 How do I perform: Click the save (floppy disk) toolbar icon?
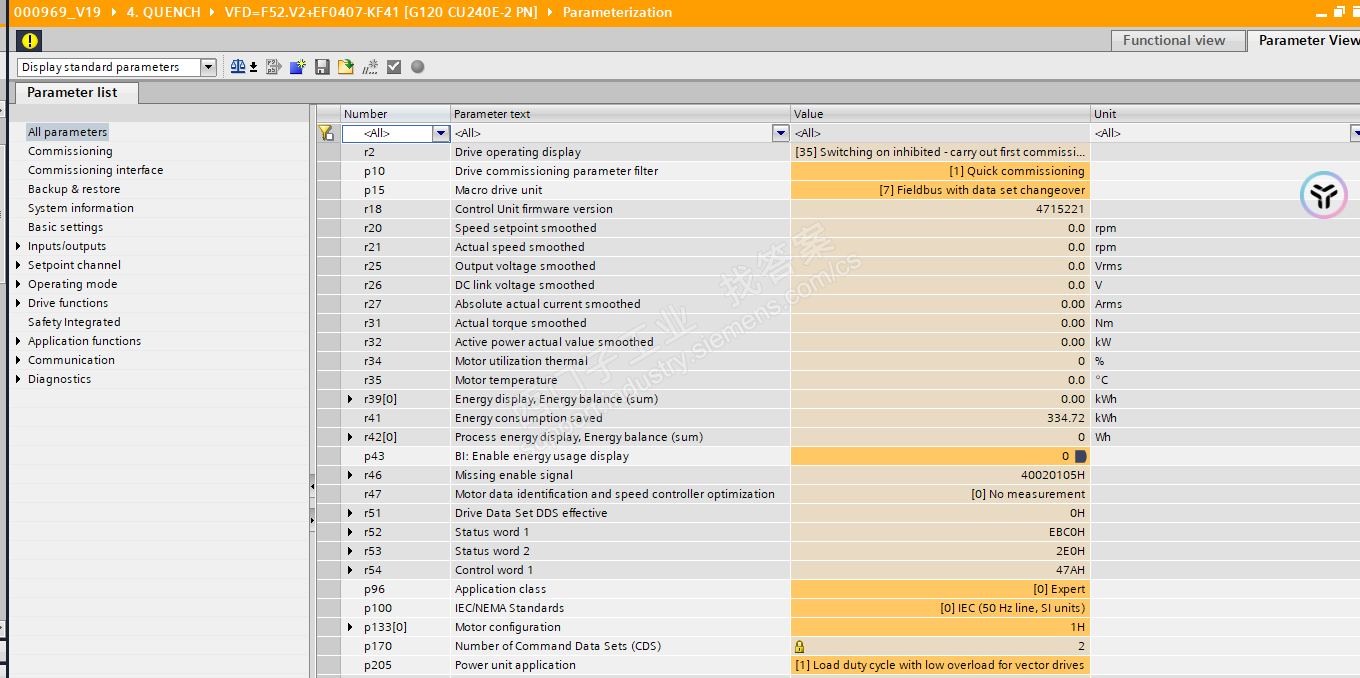coord(322,67)
